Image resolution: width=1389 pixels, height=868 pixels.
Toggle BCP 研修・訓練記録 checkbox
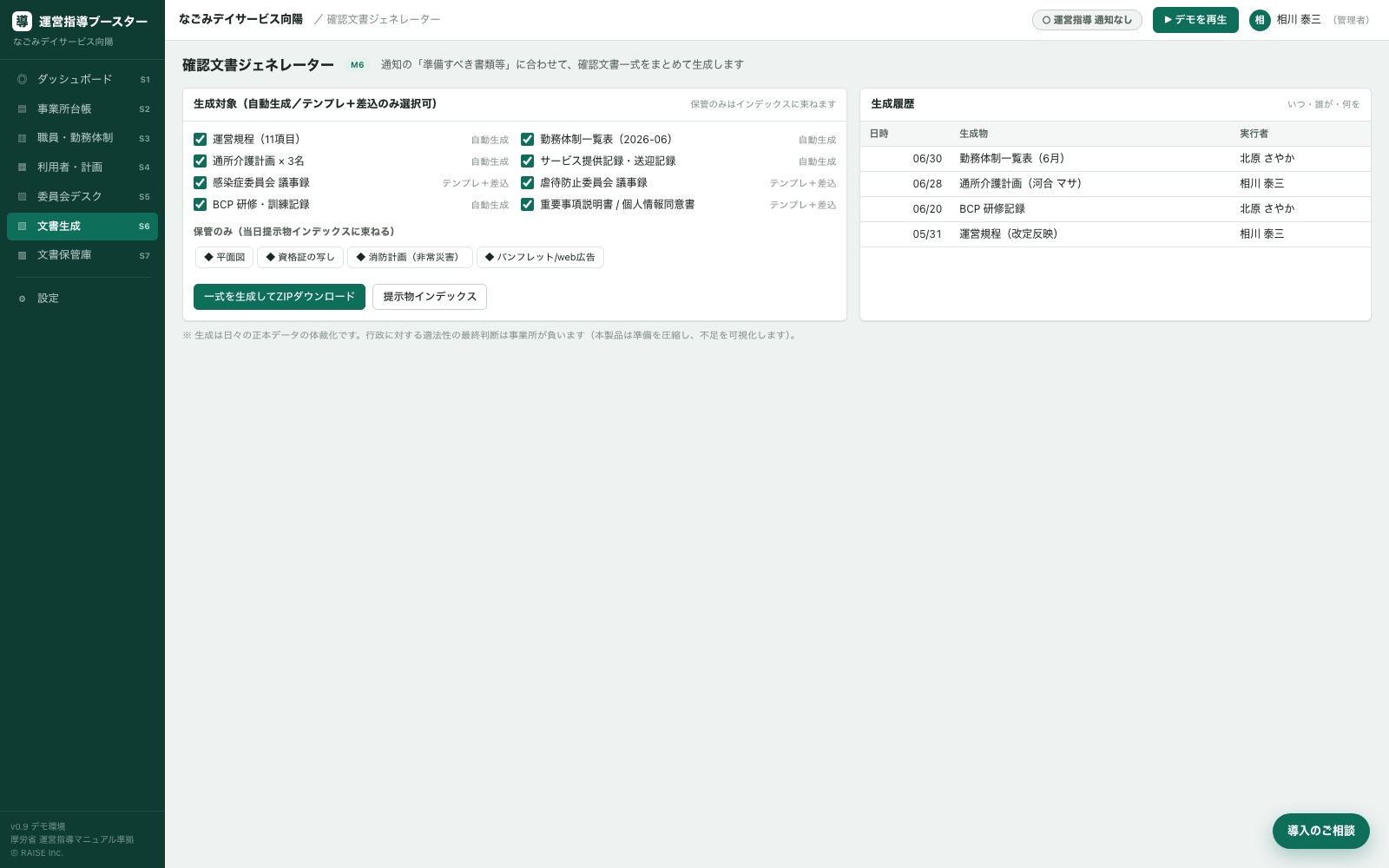[x=200, y=204]
